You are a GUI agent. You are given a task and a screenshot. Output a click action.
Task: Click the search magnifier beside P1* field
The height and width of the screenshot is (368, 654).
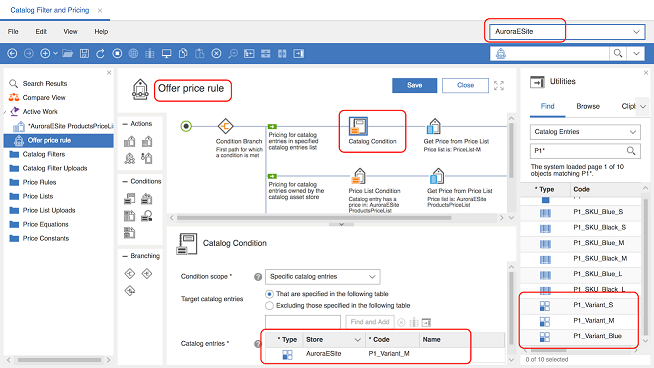coord(631,151)
